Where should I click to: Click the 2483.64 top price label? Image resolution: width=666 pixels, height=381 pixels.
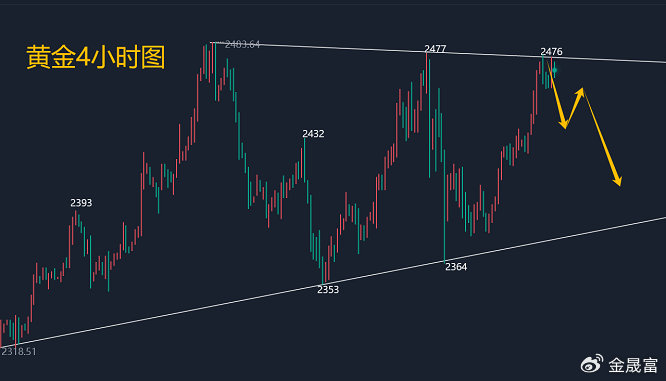click(x=243, y=44)
